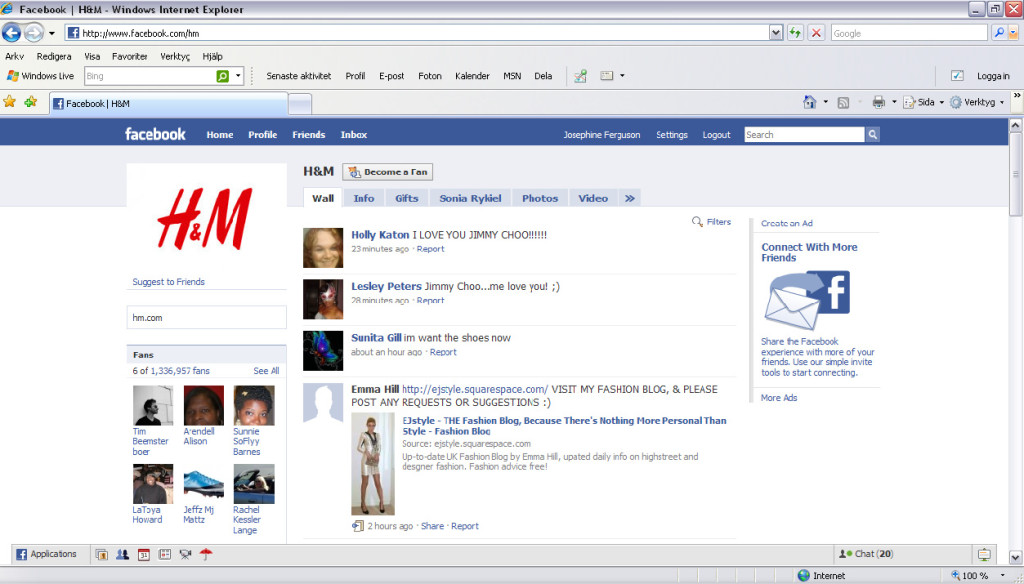Open the Arkv menu

point(14,56)
